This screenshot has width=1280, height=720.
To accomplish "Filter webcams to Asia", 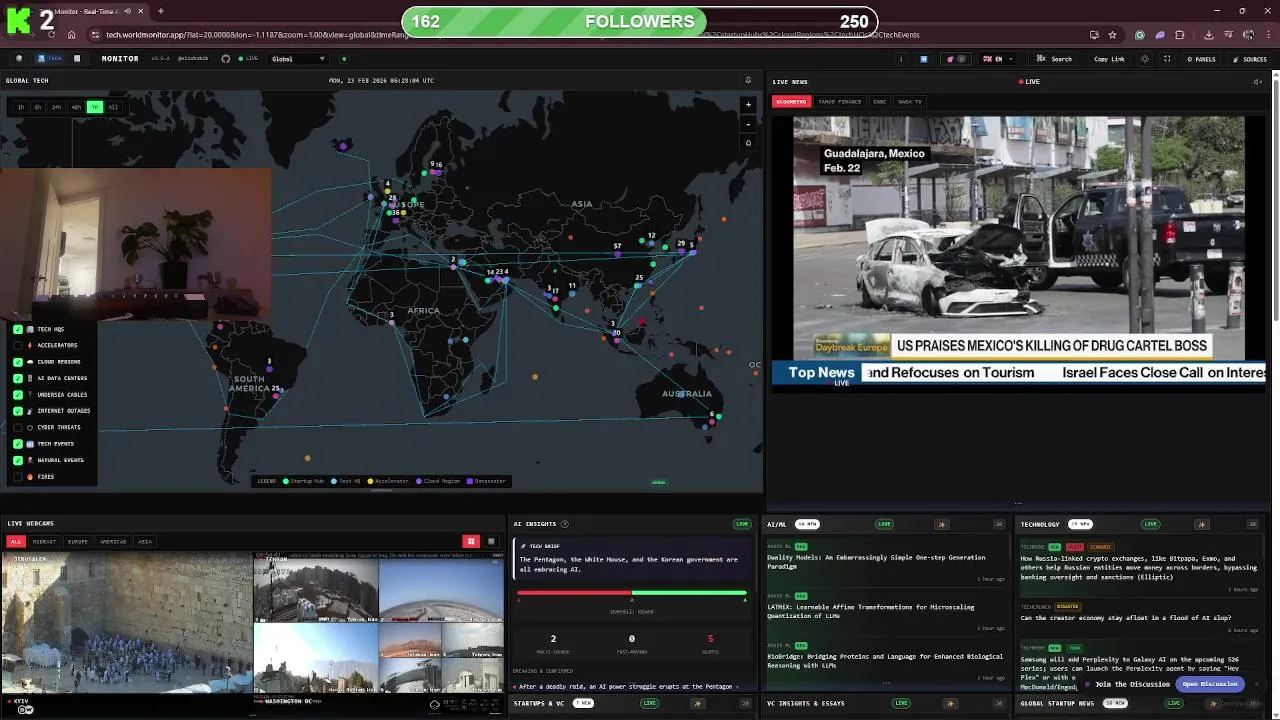I will click(x=145, y=542).
